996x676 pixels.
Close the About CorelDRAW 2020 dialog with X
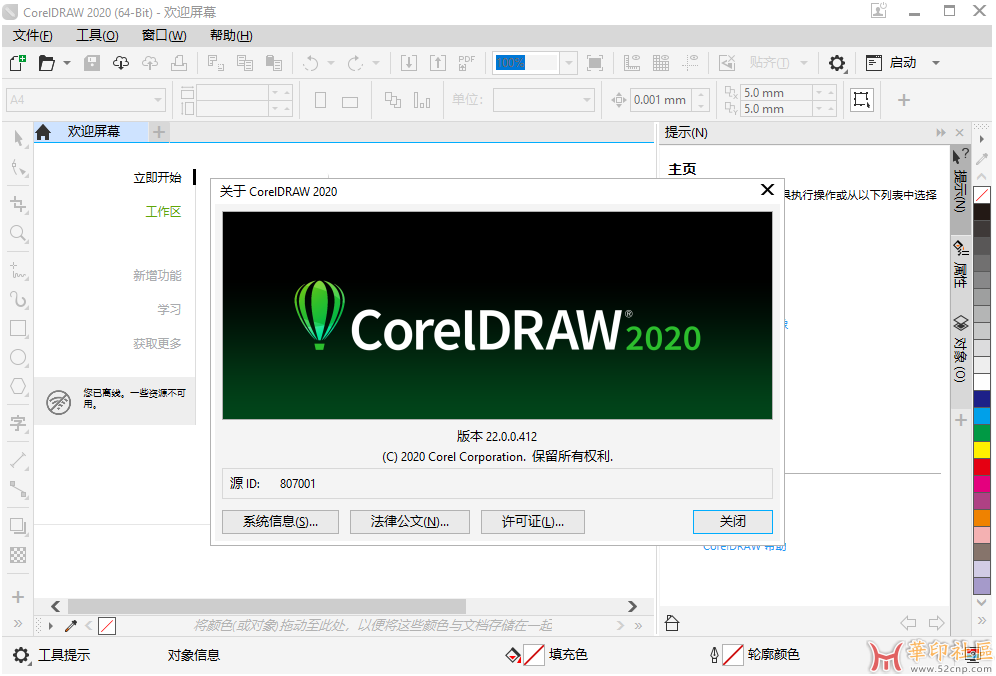click(x=767, y=190)
